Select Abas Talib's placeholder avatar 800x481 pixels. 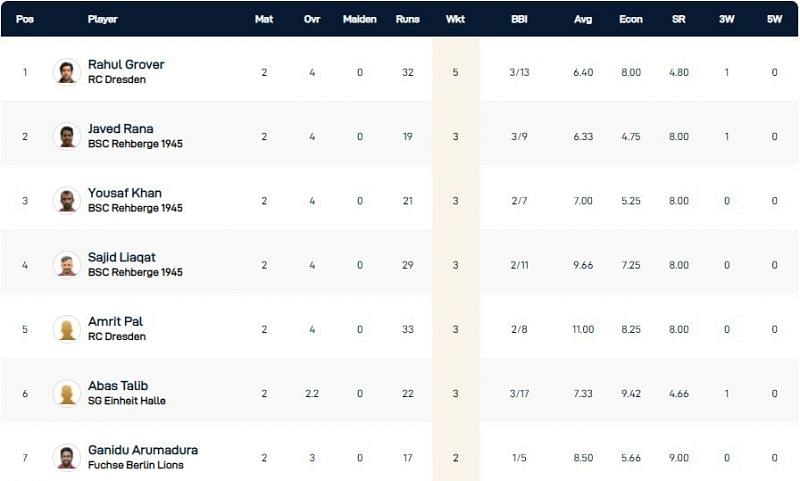pos(67,392)
